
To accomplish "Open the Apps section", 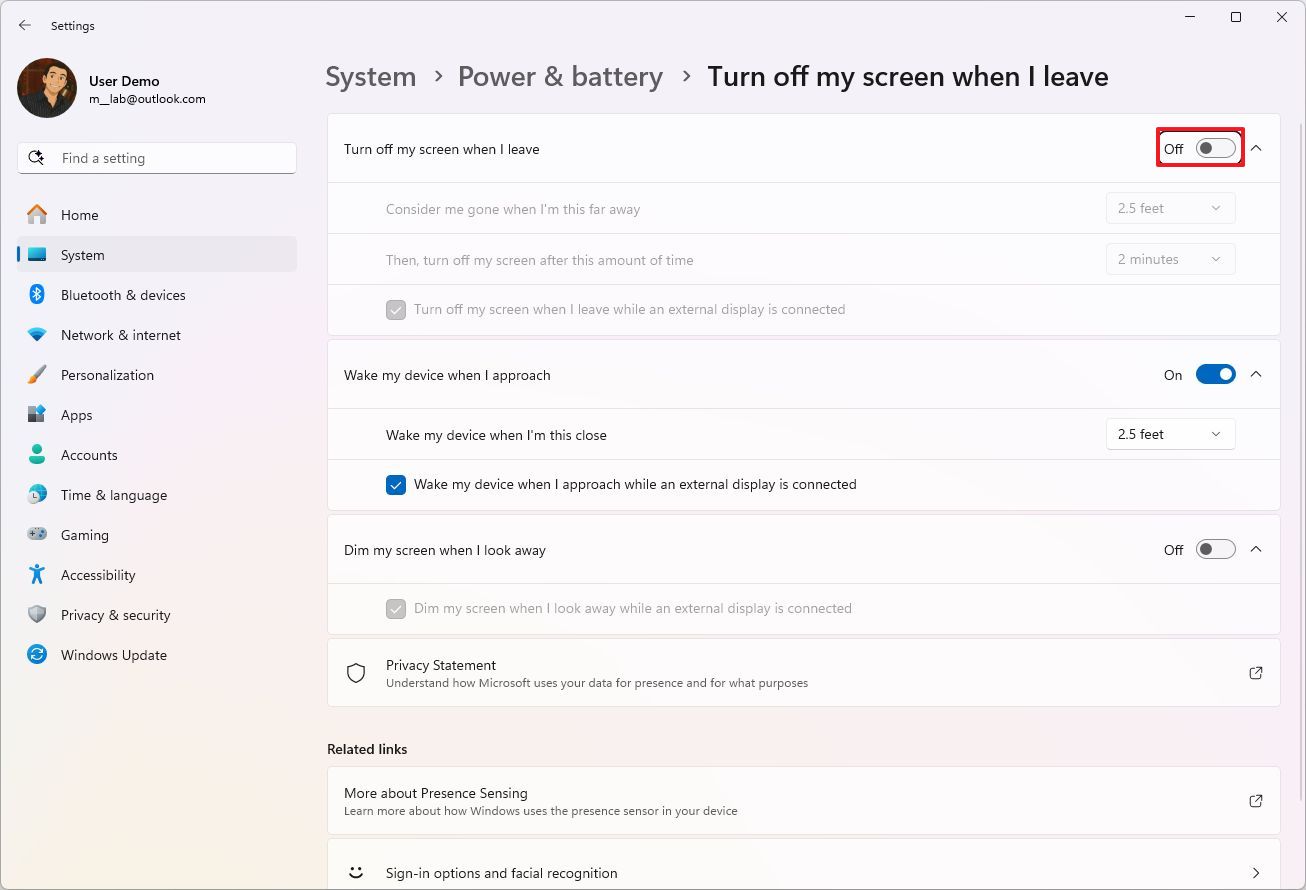I will [76, 414].
